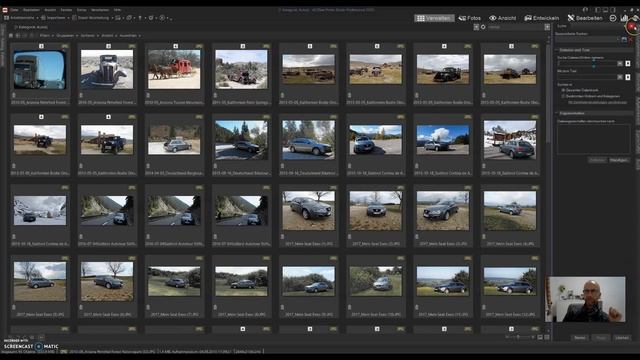640x360 pixels.
Task: Click the round share icon in the toolbar
Action: coord(151,18)
